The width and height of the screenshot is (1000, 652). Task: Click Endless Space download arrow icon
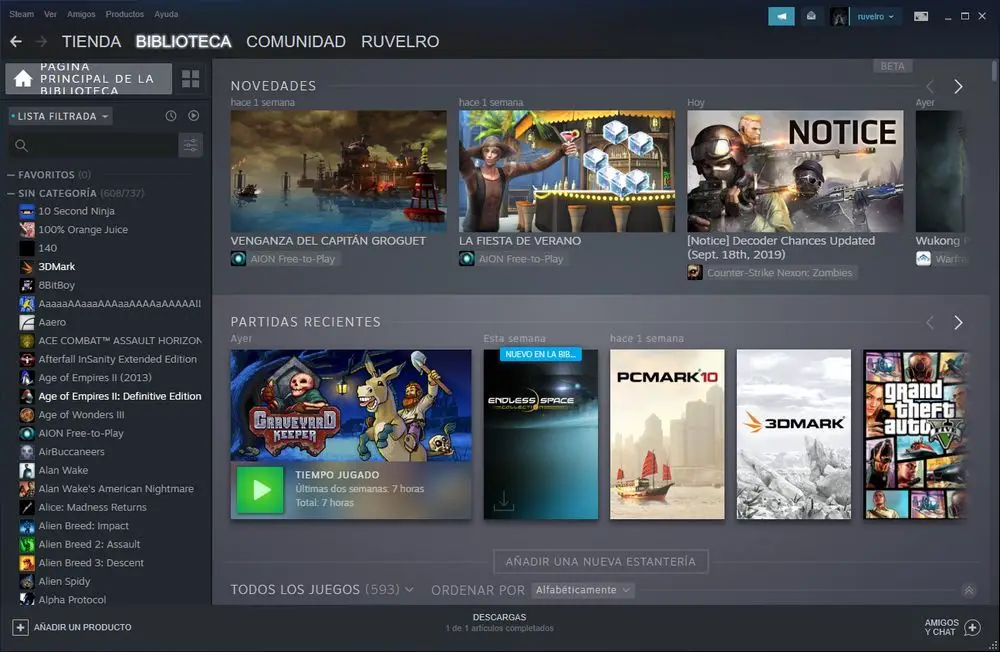tap(504, 500)
